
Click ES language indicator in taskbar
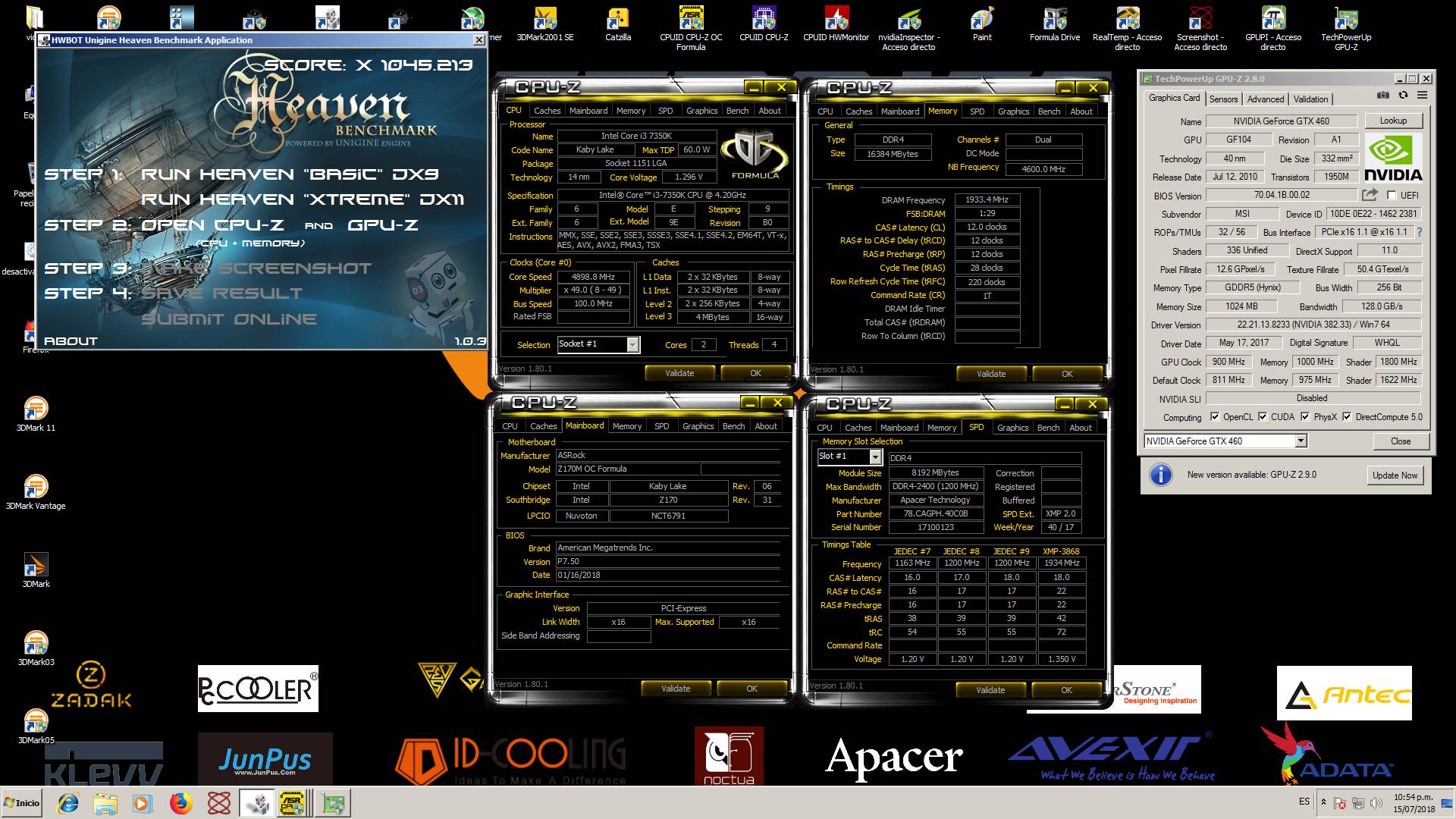(1304, 802)
